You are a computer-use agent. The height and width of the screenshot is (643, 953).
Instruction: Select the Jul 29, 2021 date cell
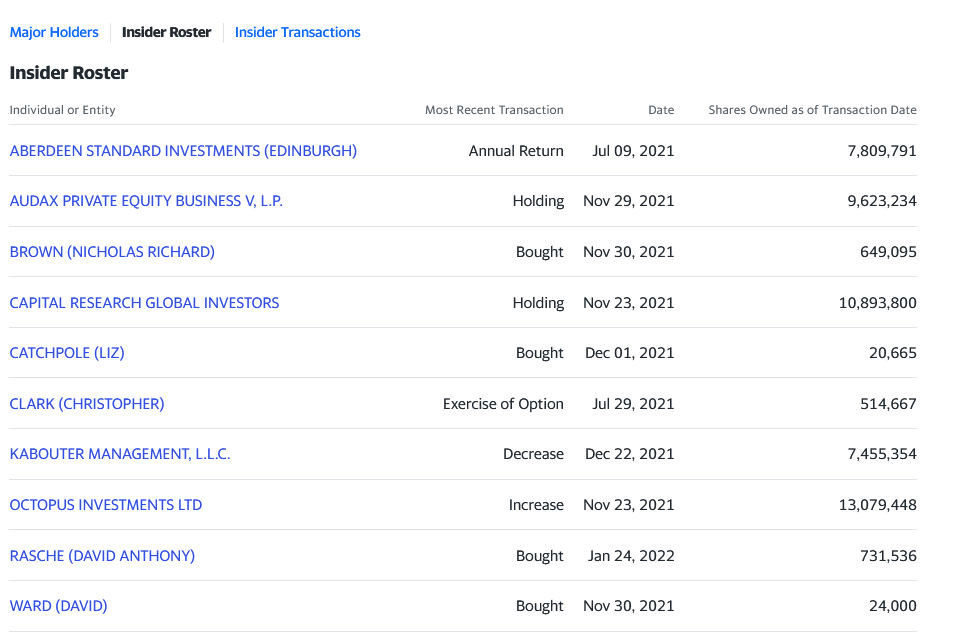[x=633, y=404]
